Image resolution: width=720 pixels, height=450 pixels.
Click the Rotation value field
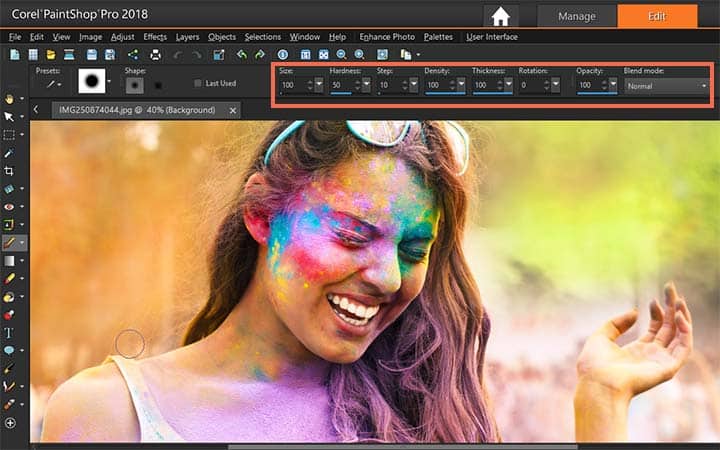tap(530, 85)
